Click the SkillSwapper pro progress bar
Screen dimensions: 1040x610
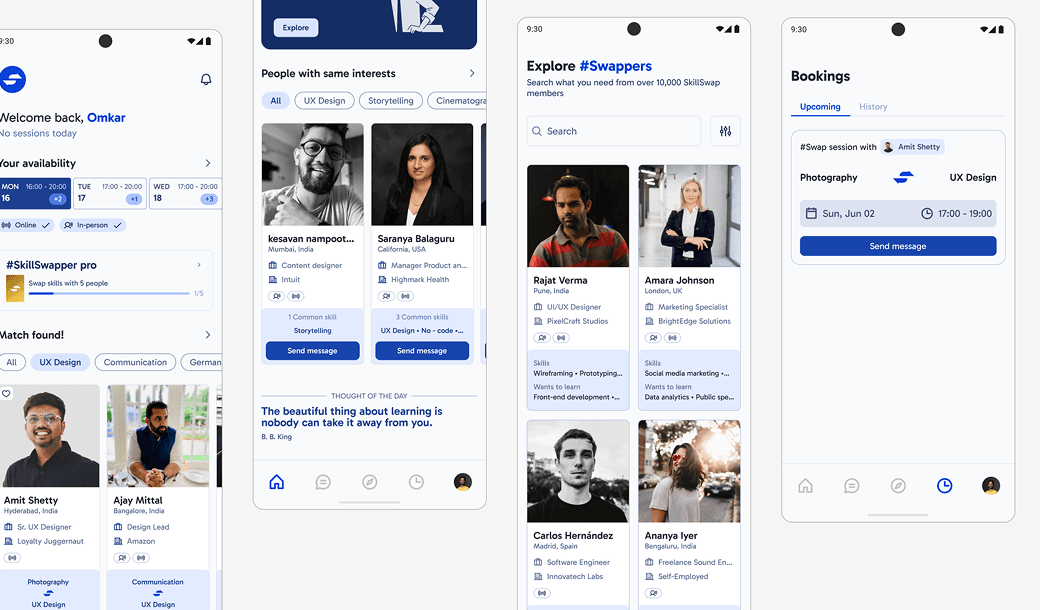[x=109, y=293]
